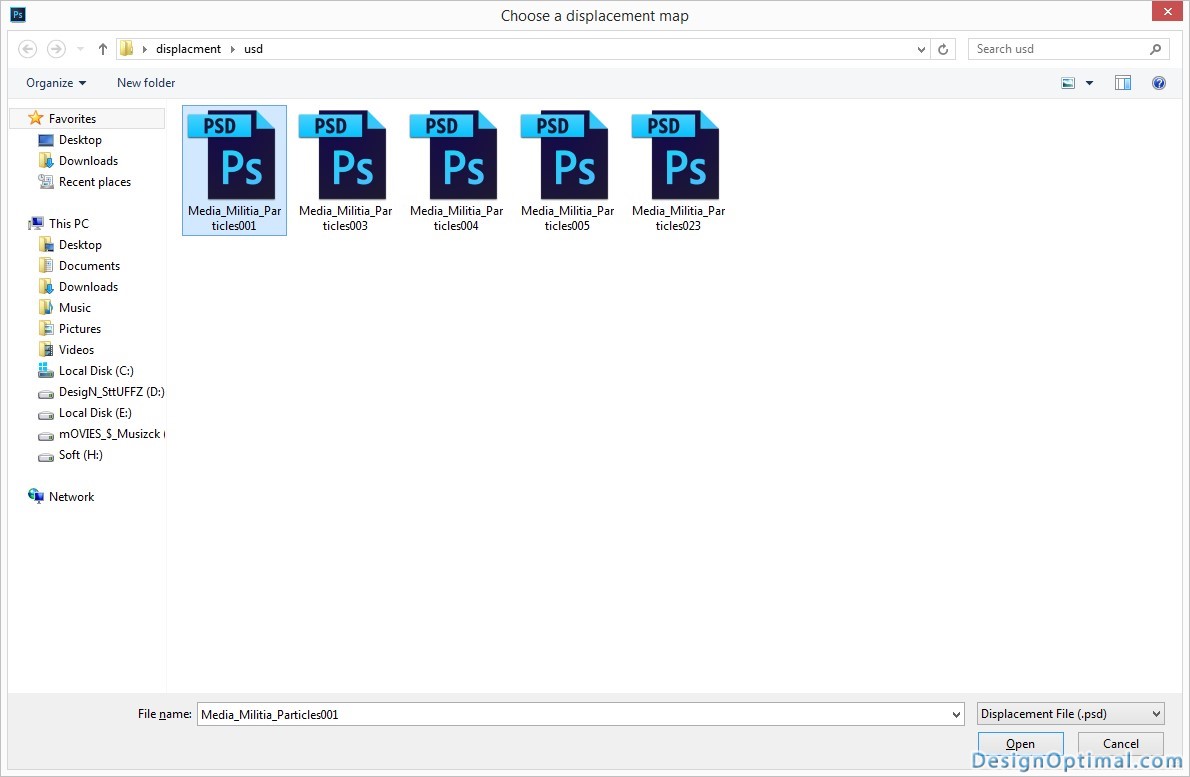Open the help icon
Viewport: 1190px width, 777px height.
click(x=1159, y=83)
